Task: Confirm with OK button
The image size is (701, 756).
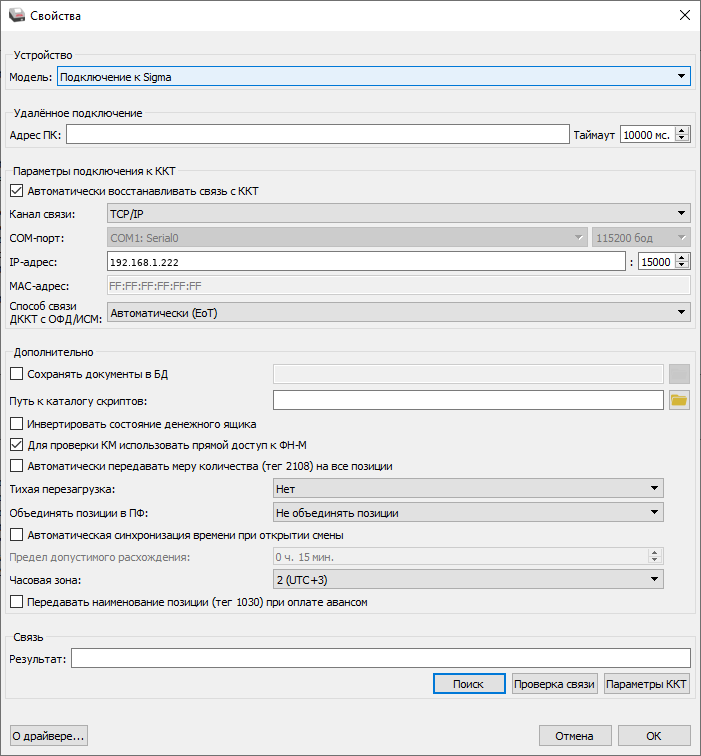Action: point(654,736)
